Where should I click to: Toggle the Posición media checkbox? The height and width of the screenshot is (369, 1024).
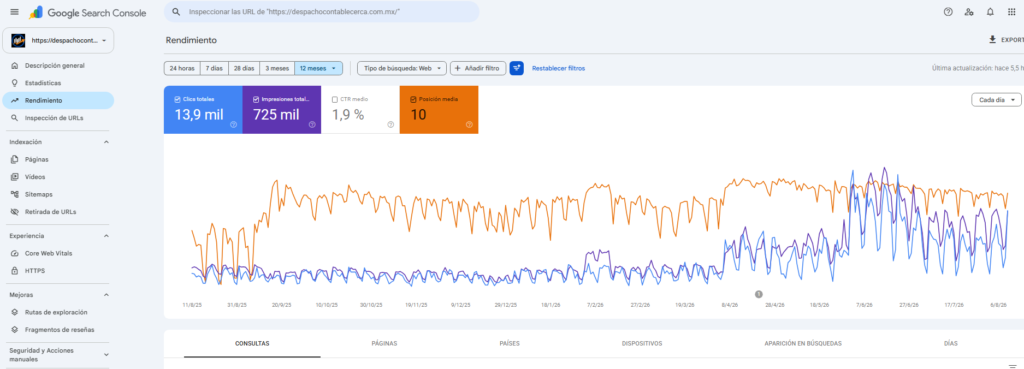pyautogui.click(x=413, y=100)
